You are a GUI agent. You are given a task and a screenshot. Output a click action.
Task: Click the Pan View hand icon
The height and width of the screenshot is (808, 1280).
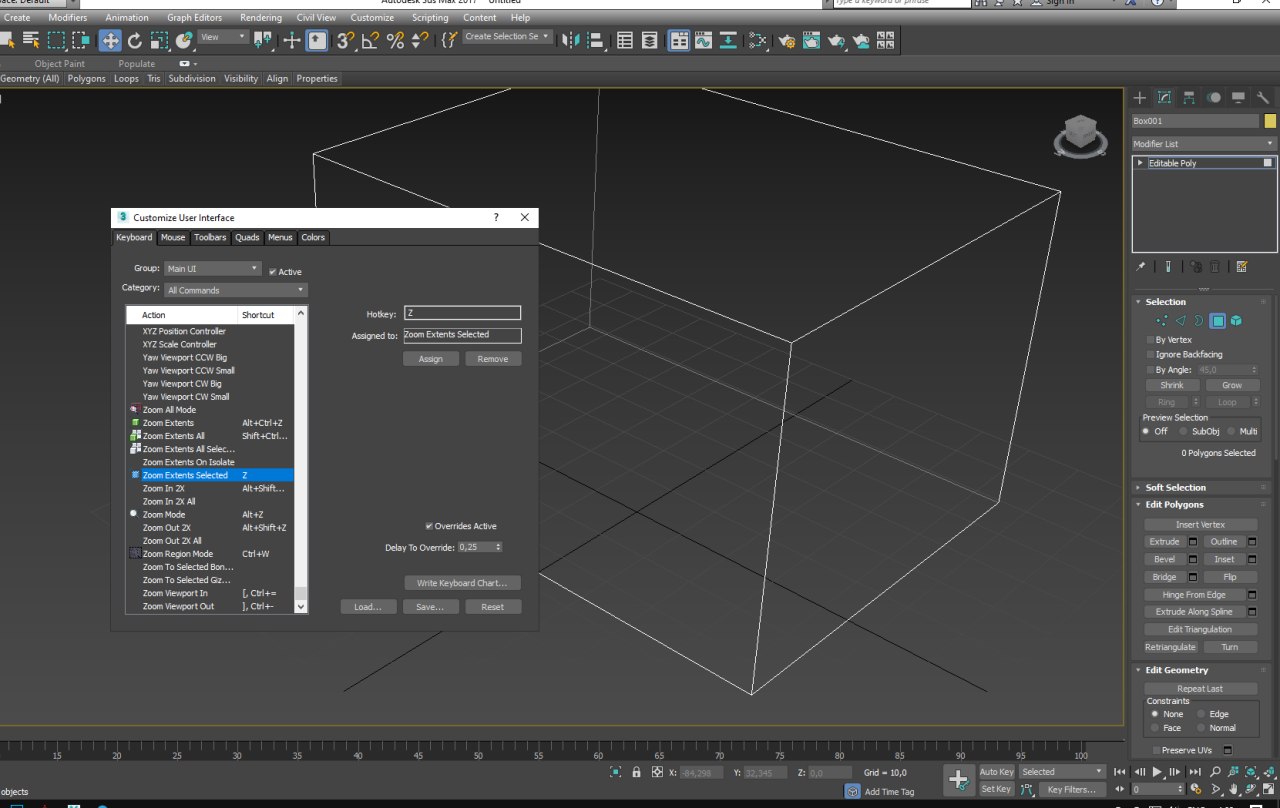1234,790
